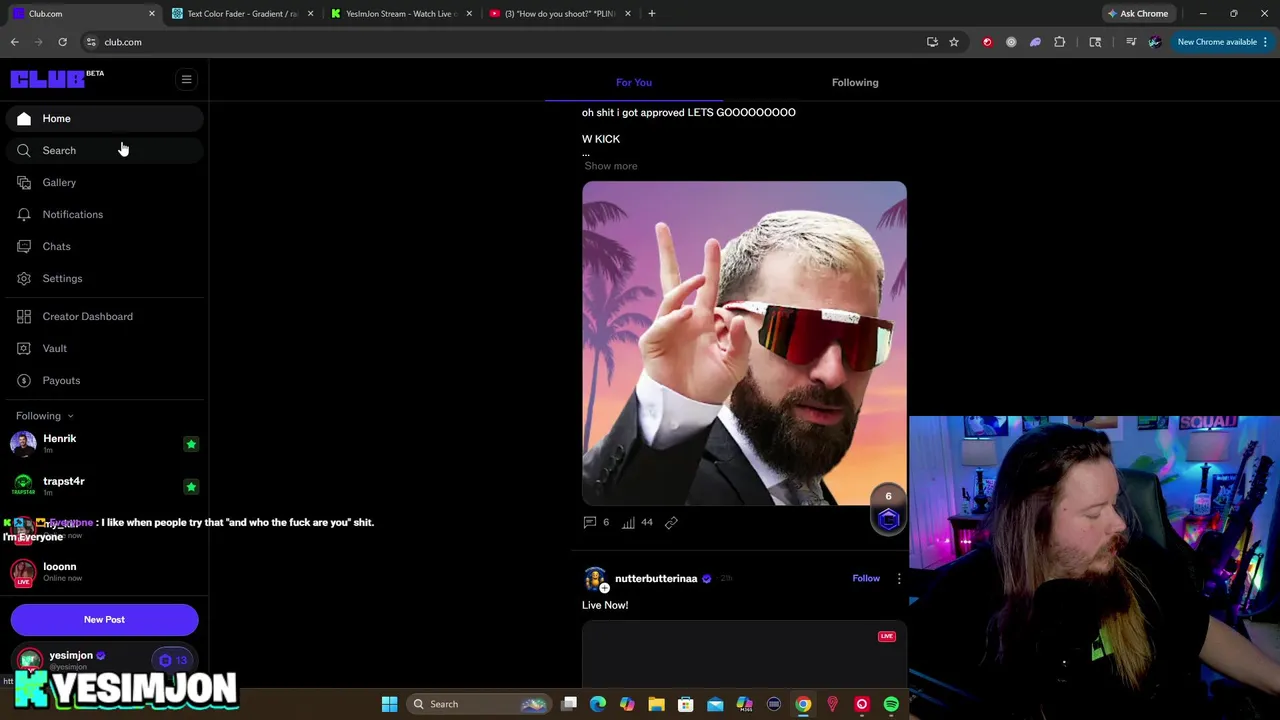Open looonn's profile in Following list
This screenshot has width=1280, height=720.
(x=59, y=566)
